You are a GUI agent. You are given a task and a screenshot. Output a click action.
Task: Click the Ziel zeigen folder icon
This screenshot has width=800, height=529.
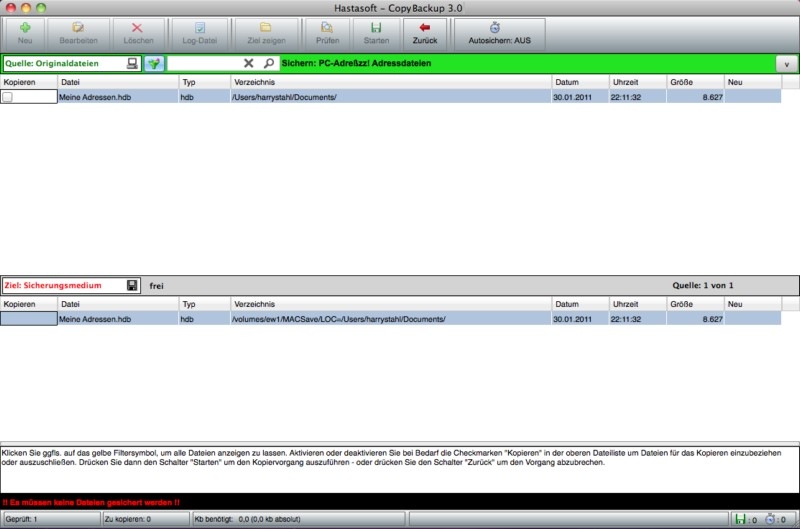tap(265, 28)
